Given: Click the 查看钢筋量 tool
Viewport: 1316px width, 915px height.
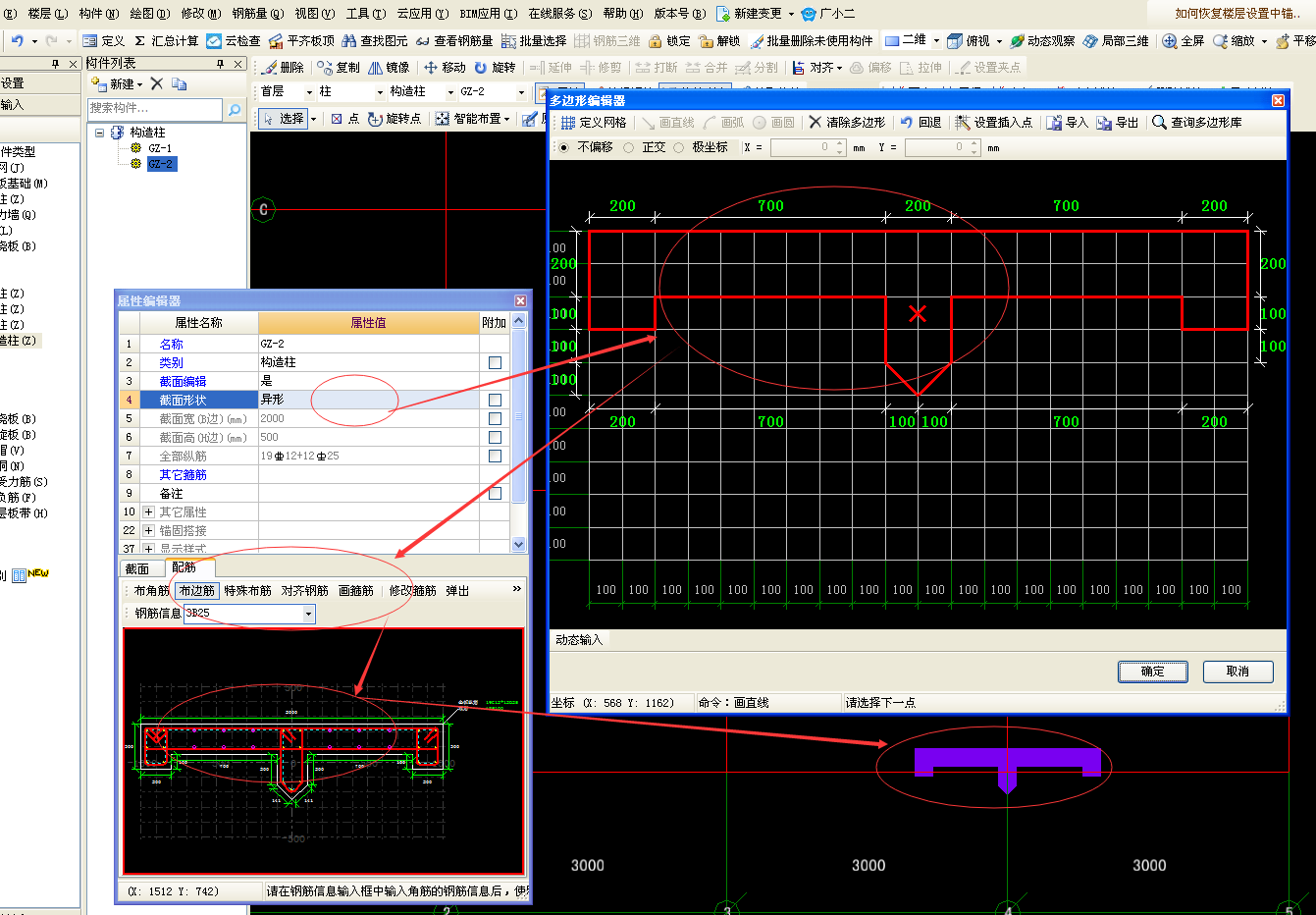Looking at the screenshot, I should (x=454, y=40).
